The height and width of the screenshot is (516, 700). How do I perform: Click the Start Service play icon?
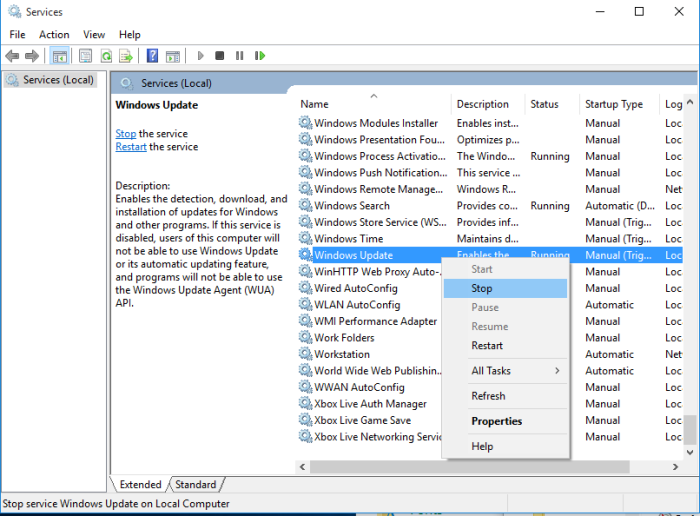[x=200, y=56]
